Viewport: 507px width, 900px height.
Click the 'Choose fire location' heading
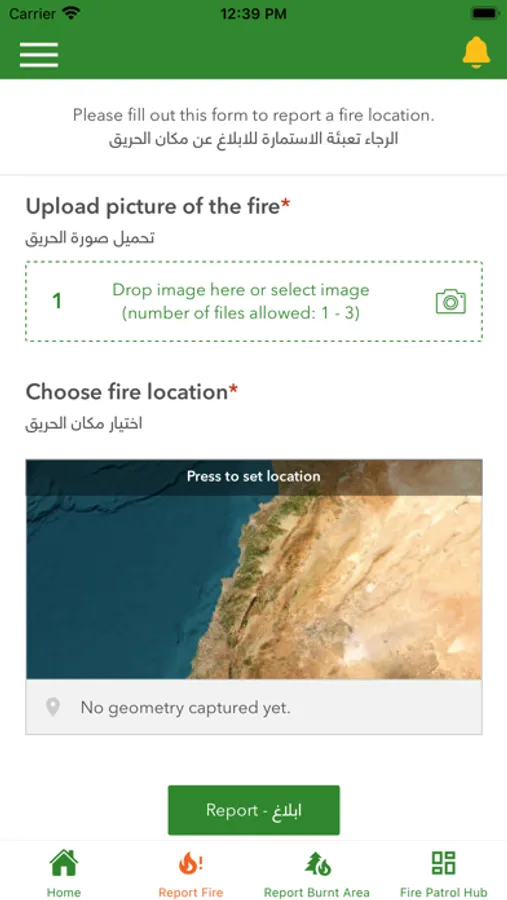coord(132,392)
